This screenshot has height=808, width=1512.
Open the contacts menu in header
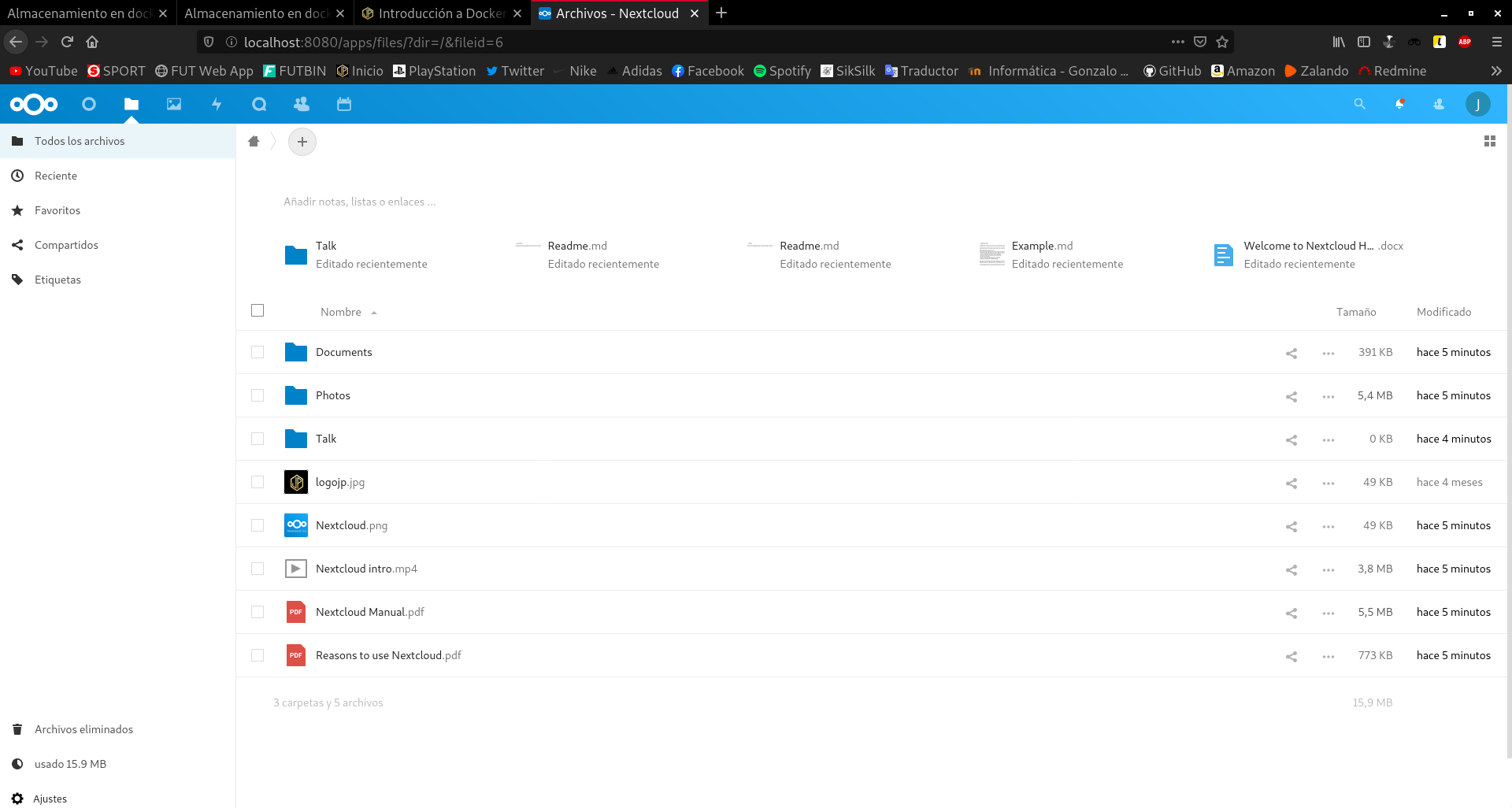pyautogui.click(x=1439, y=104)
